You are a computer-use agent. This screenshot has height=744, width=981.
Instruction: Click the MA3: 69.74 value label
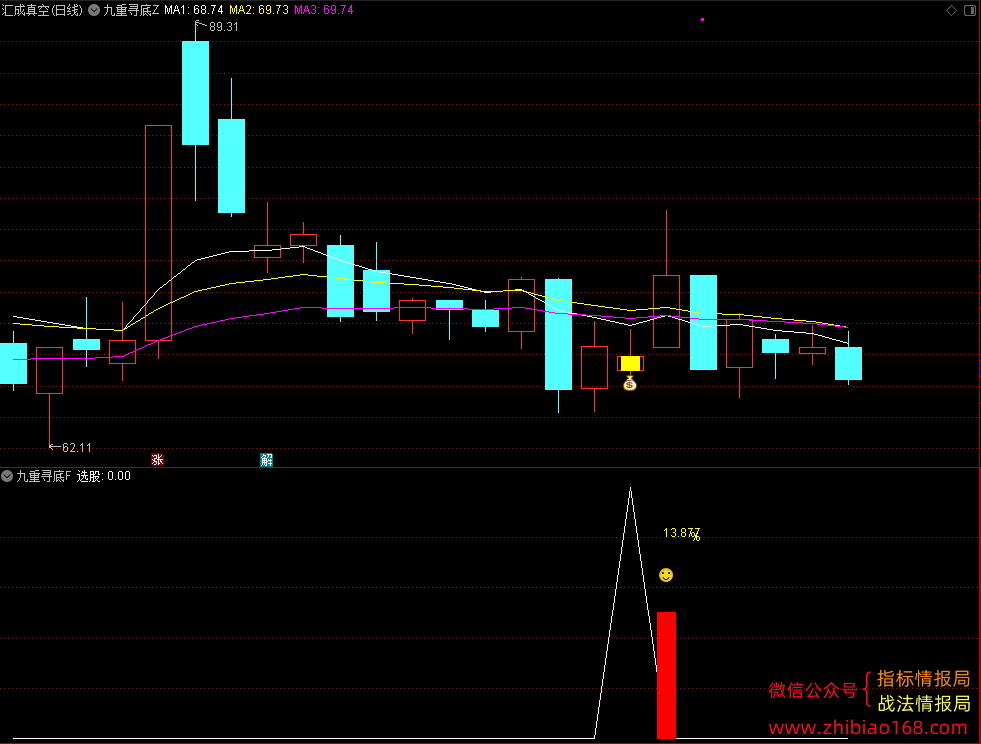[x=323, y=10]
